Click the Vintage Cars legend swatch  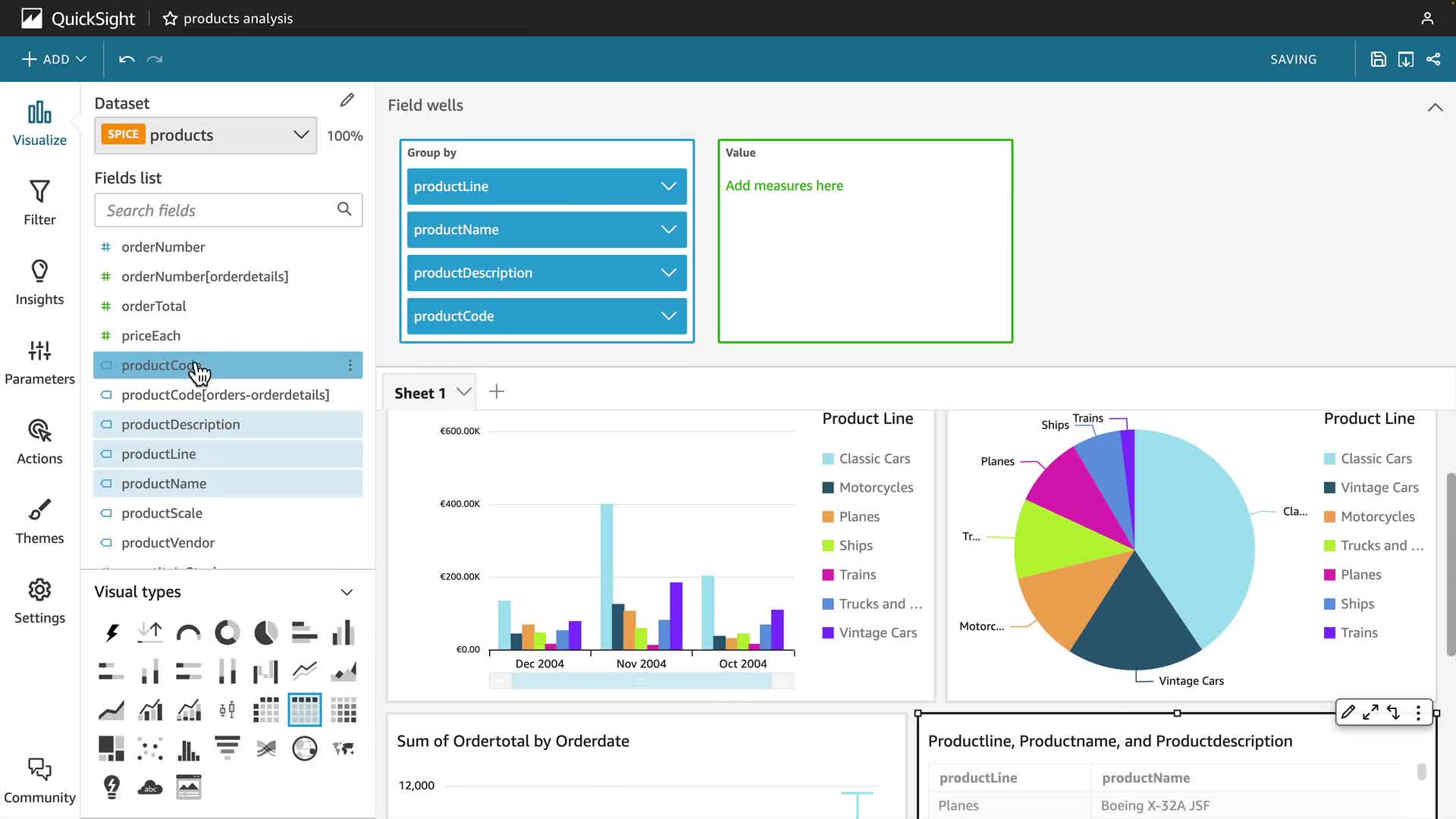pyautogui.click(x=828, y=632)
